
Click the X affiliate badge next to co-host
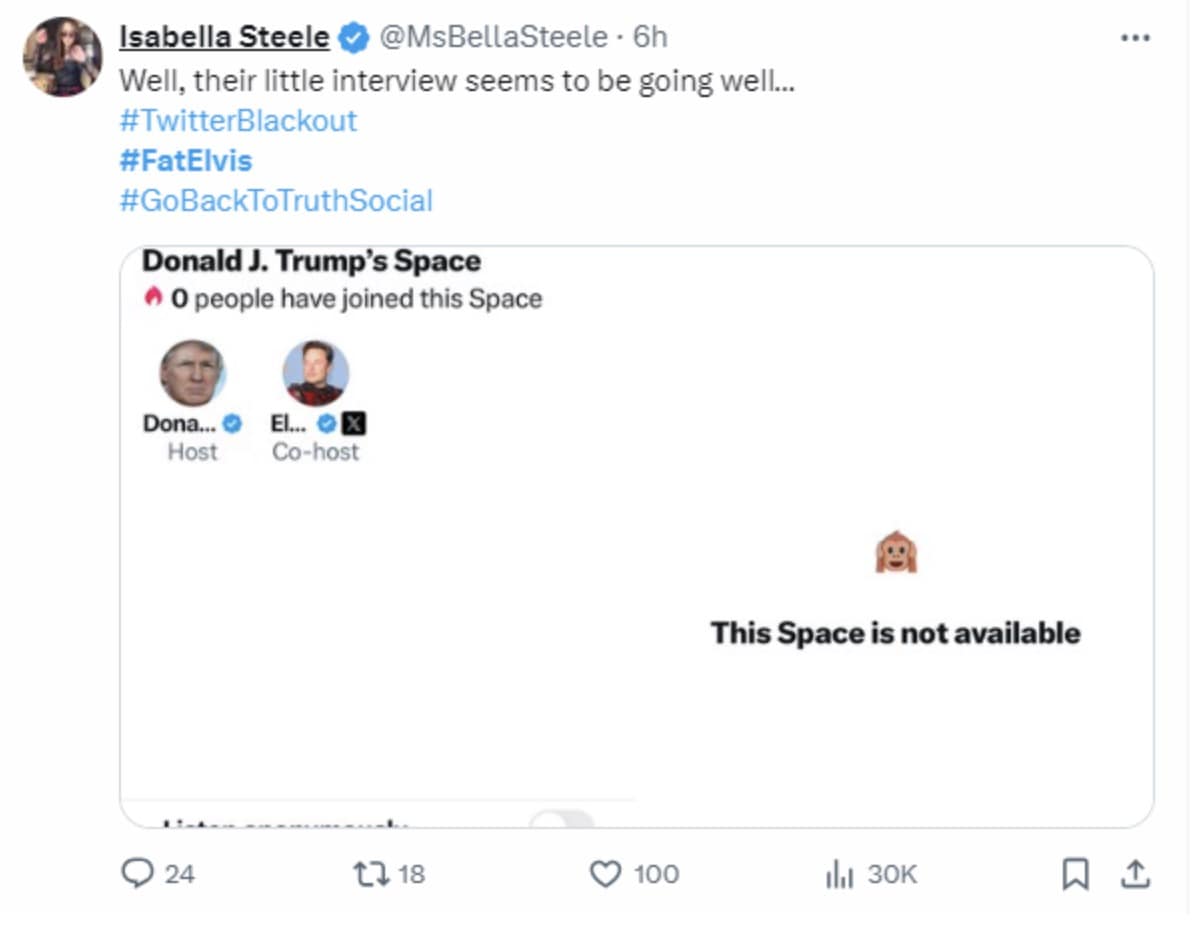(x=354, y=424)
